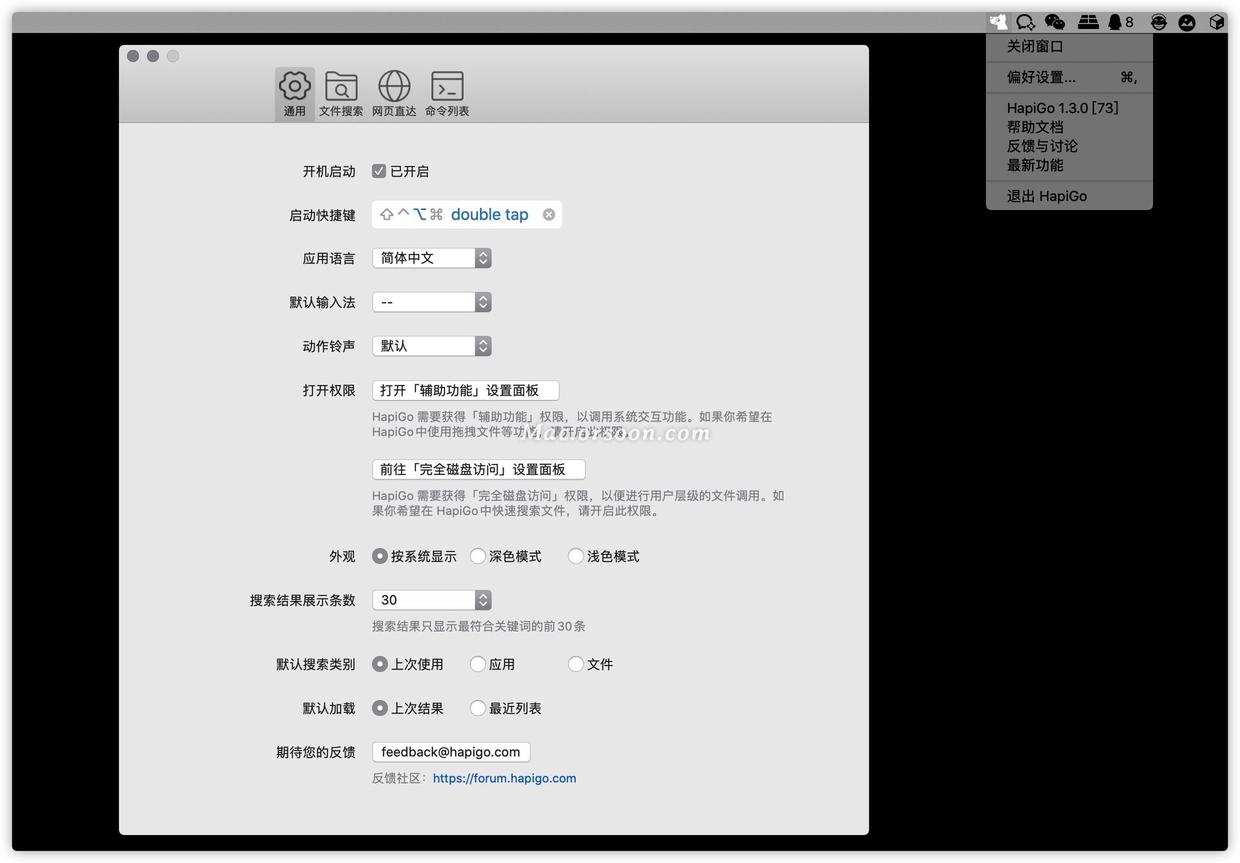Select the 网页直达 globe icon
Image resolution: width=1240 pixels, height=863 pixels.
[393, 90]
